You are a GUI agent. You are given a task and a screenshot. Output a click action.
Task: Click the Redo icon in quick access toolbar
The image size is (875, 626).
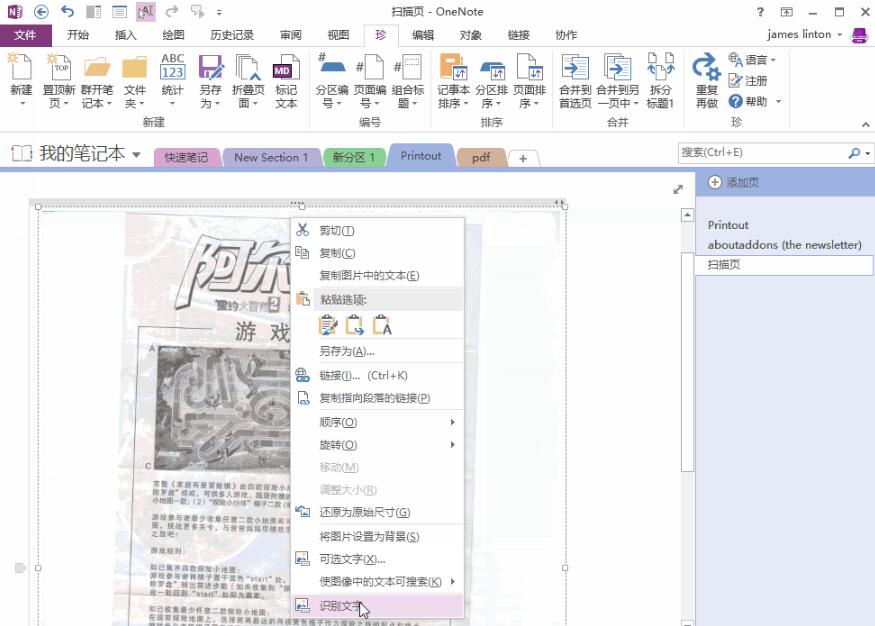tap(172, 12)
